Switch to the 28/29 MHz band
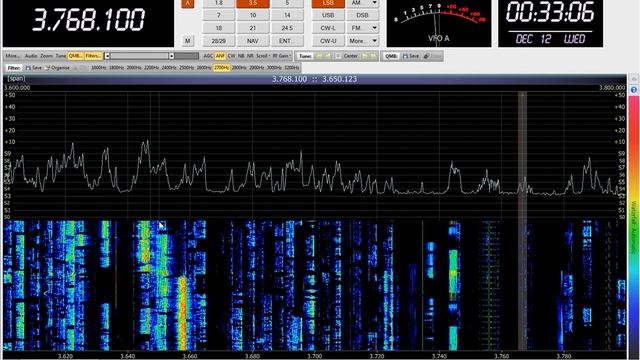Screen dimensions: 640x360 coord(218,41)
